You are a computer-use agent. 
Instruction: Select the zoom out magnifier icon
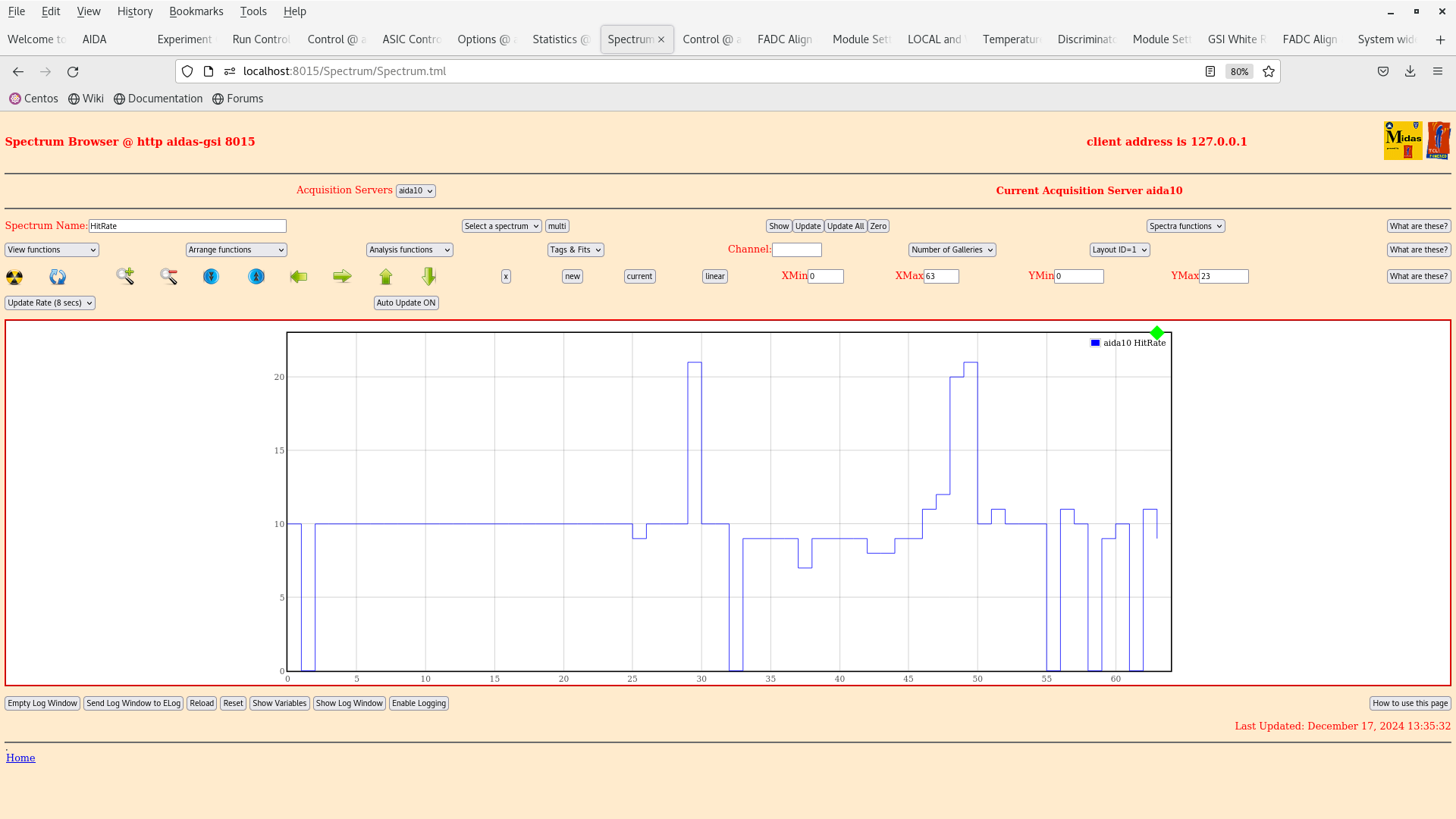(x=168, y=276)
